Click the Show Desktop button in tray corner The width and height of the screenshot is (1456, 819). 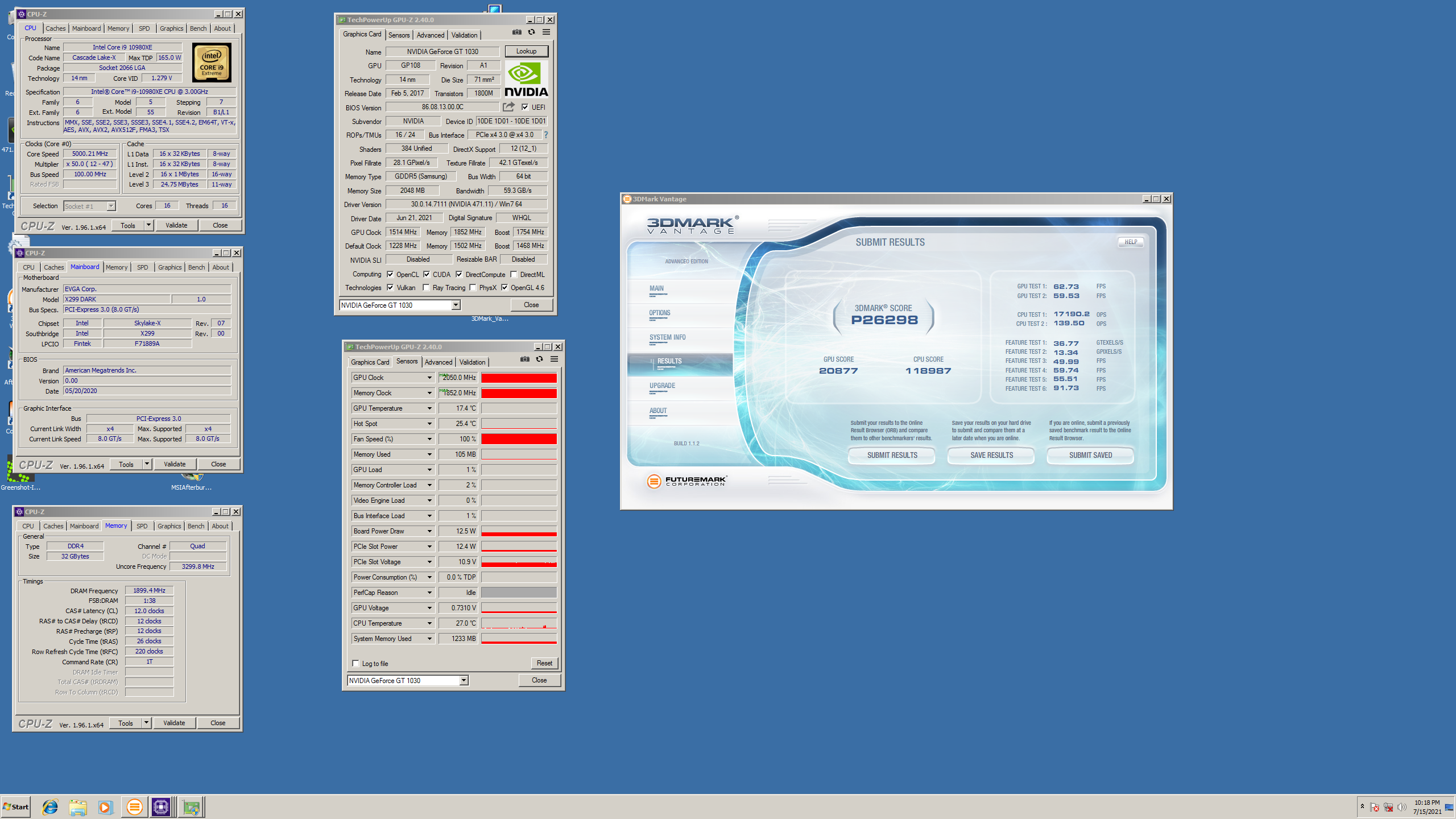pos(1449,807)
